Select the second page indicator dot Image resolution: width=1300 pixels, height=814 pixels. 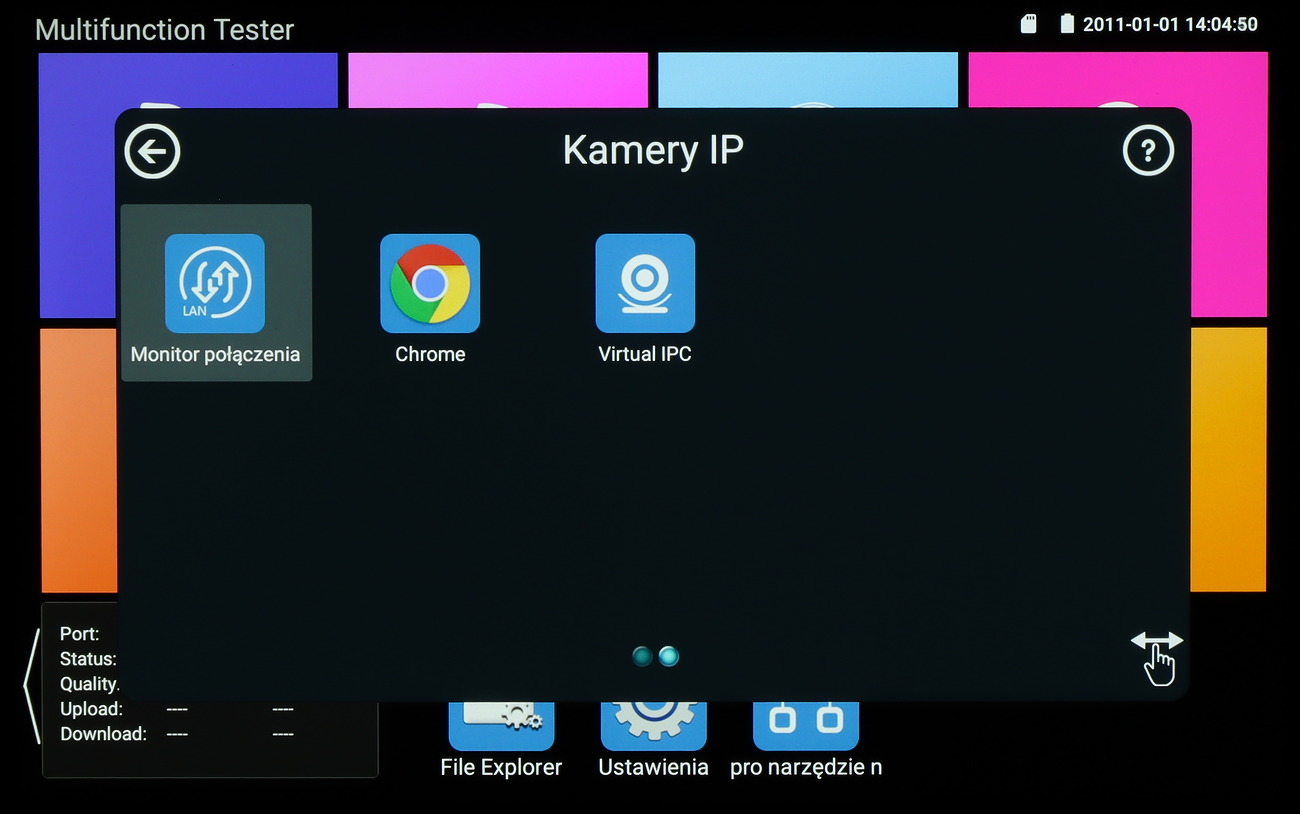pos(669,656)
